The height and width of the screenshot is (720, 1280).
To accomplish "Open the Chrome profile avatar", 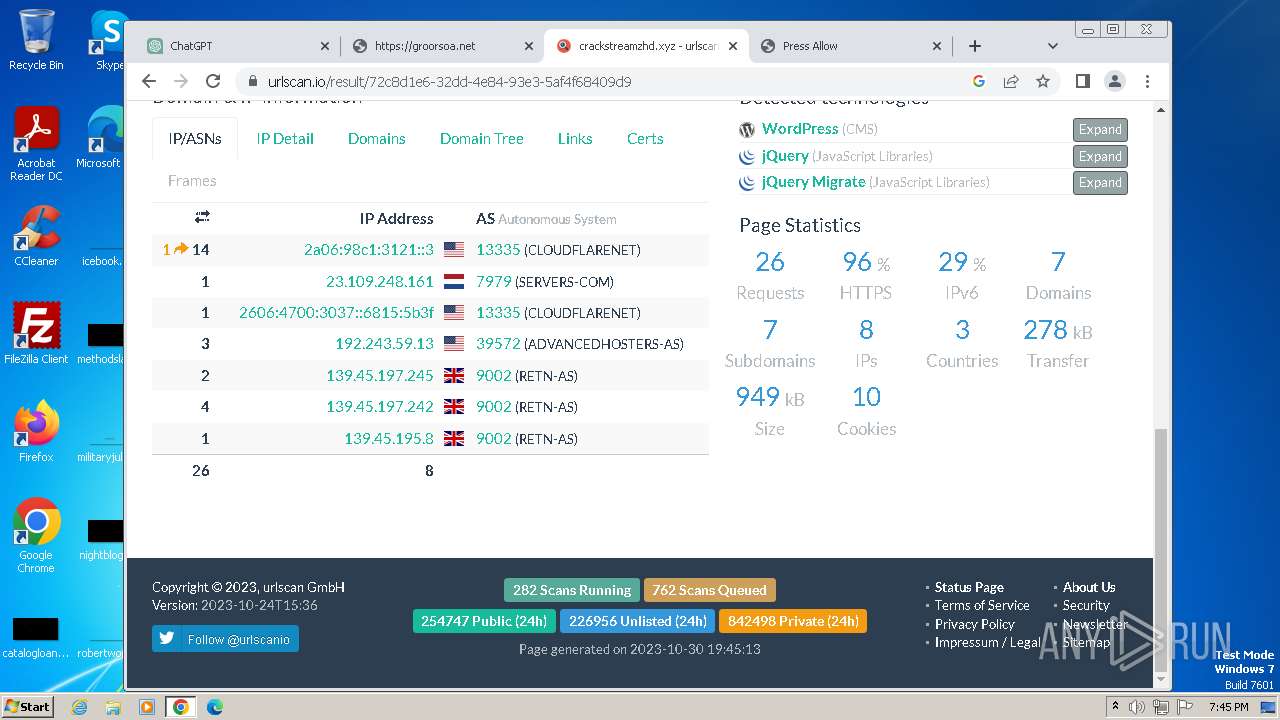I will click(x=1115, y=81).
